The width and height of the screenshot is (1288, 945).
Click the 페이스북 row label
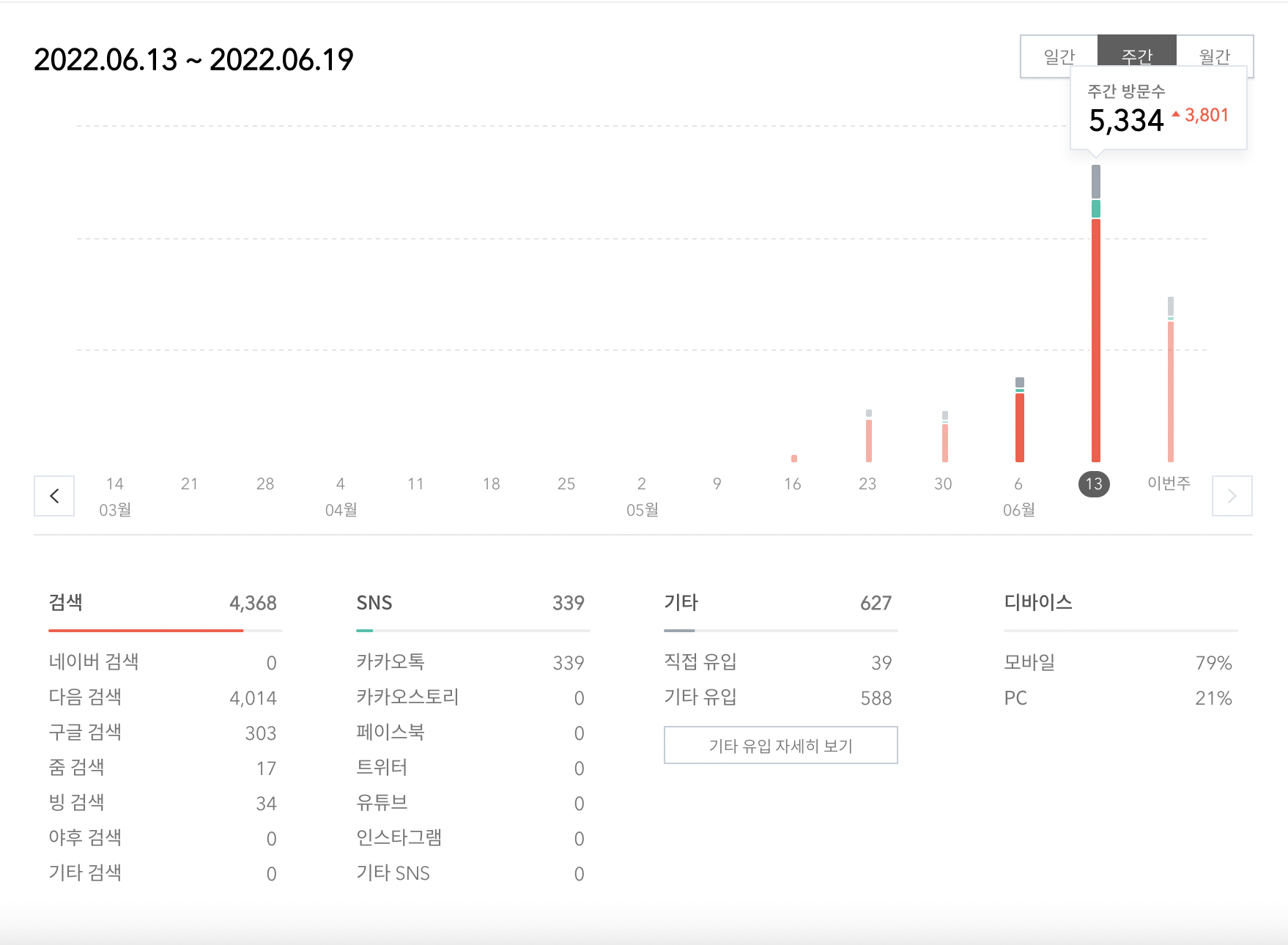click(x=391, y=732)
